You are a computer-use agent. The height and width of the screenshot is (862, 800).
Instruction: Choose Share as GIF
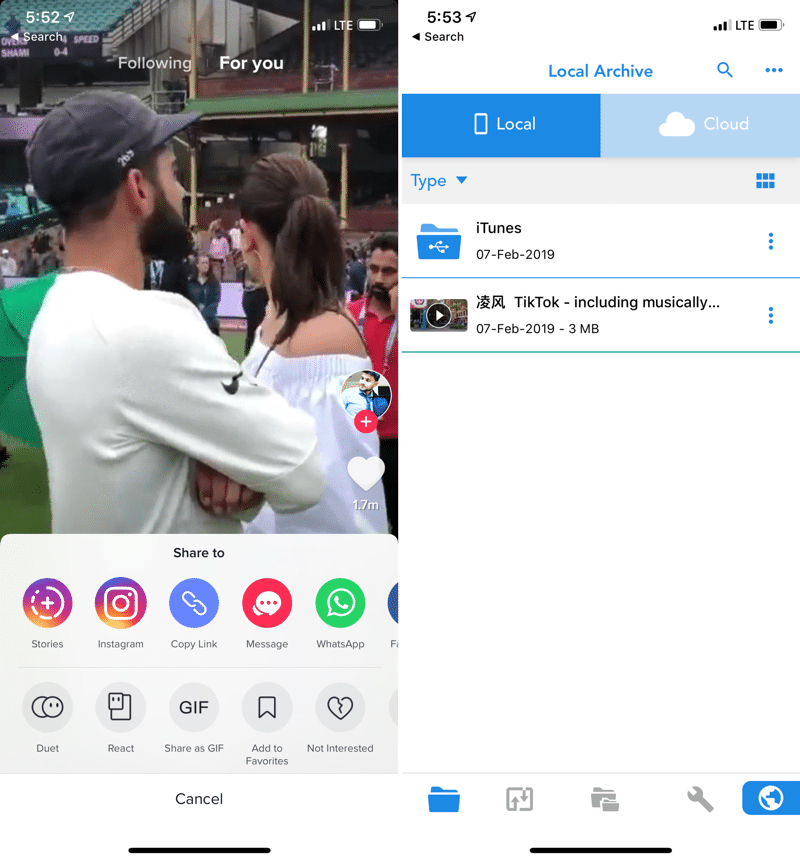coord(194,708)
